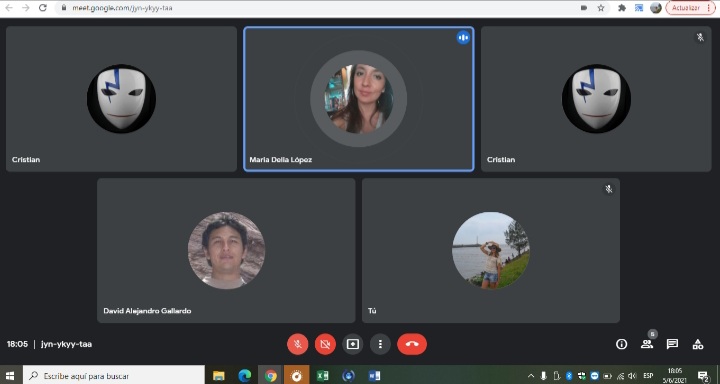Click the cast icon in Chrome toolbar
This screenshot has width=720, height=384.
pos(639,8)
